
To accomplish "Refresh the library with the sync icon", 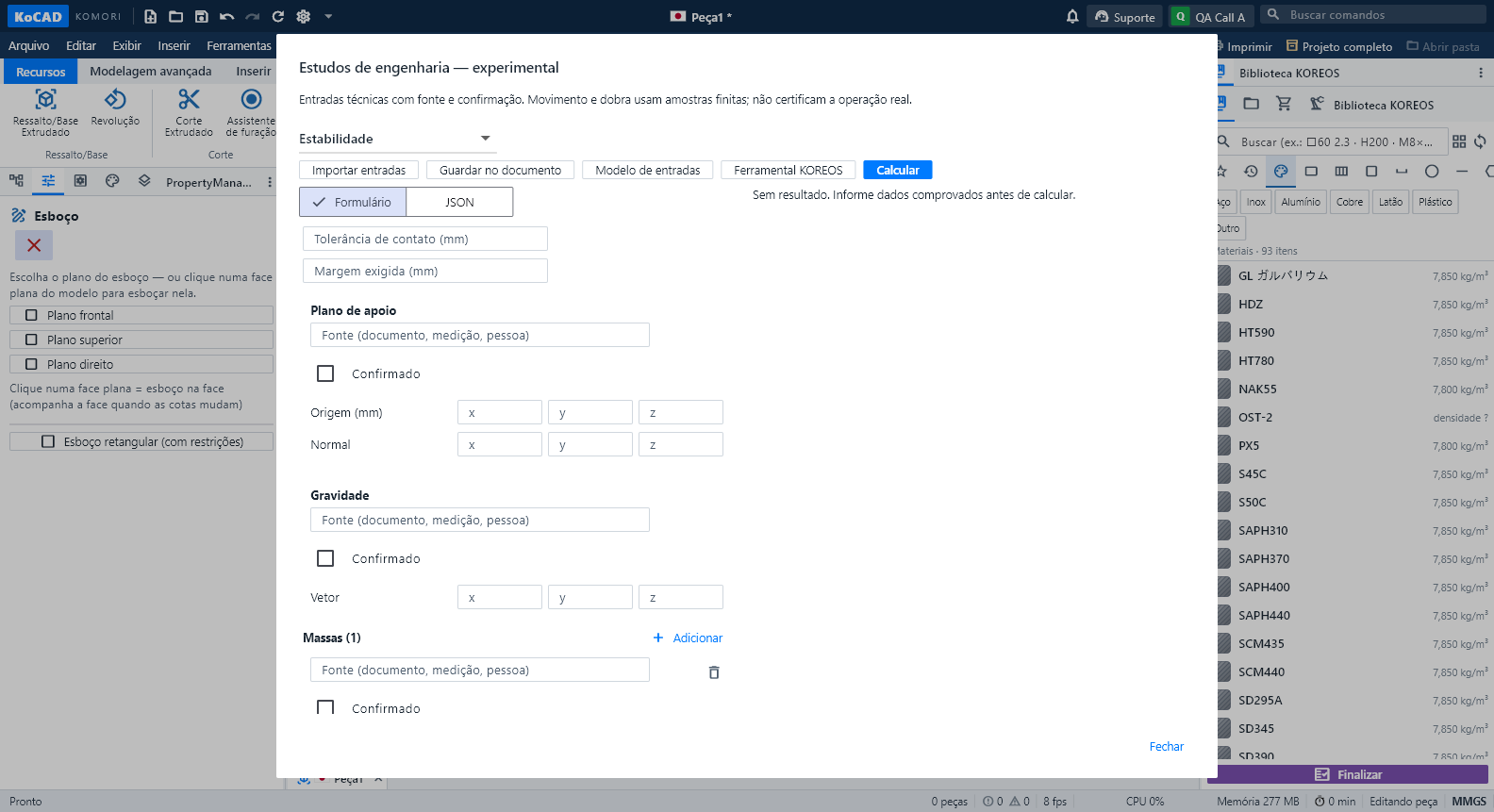I will pyautogui.click(x=1480, y=141).
